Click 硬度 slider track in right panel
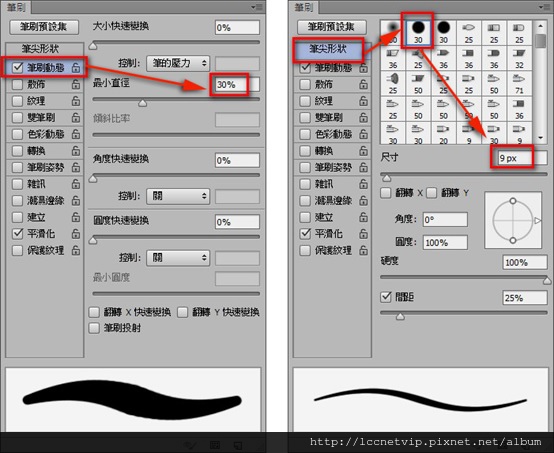Viewport: 554px width, 453px height. coord(464,277)
